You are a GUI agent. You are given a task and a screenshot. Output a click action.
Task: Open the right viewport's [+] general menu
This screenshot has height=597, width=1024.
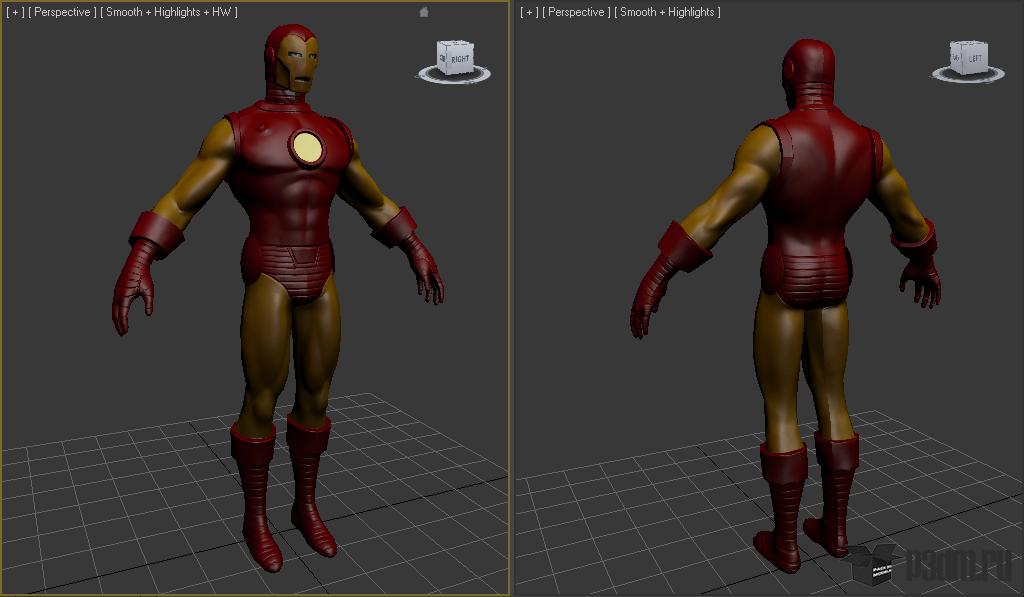click(529, 12)
